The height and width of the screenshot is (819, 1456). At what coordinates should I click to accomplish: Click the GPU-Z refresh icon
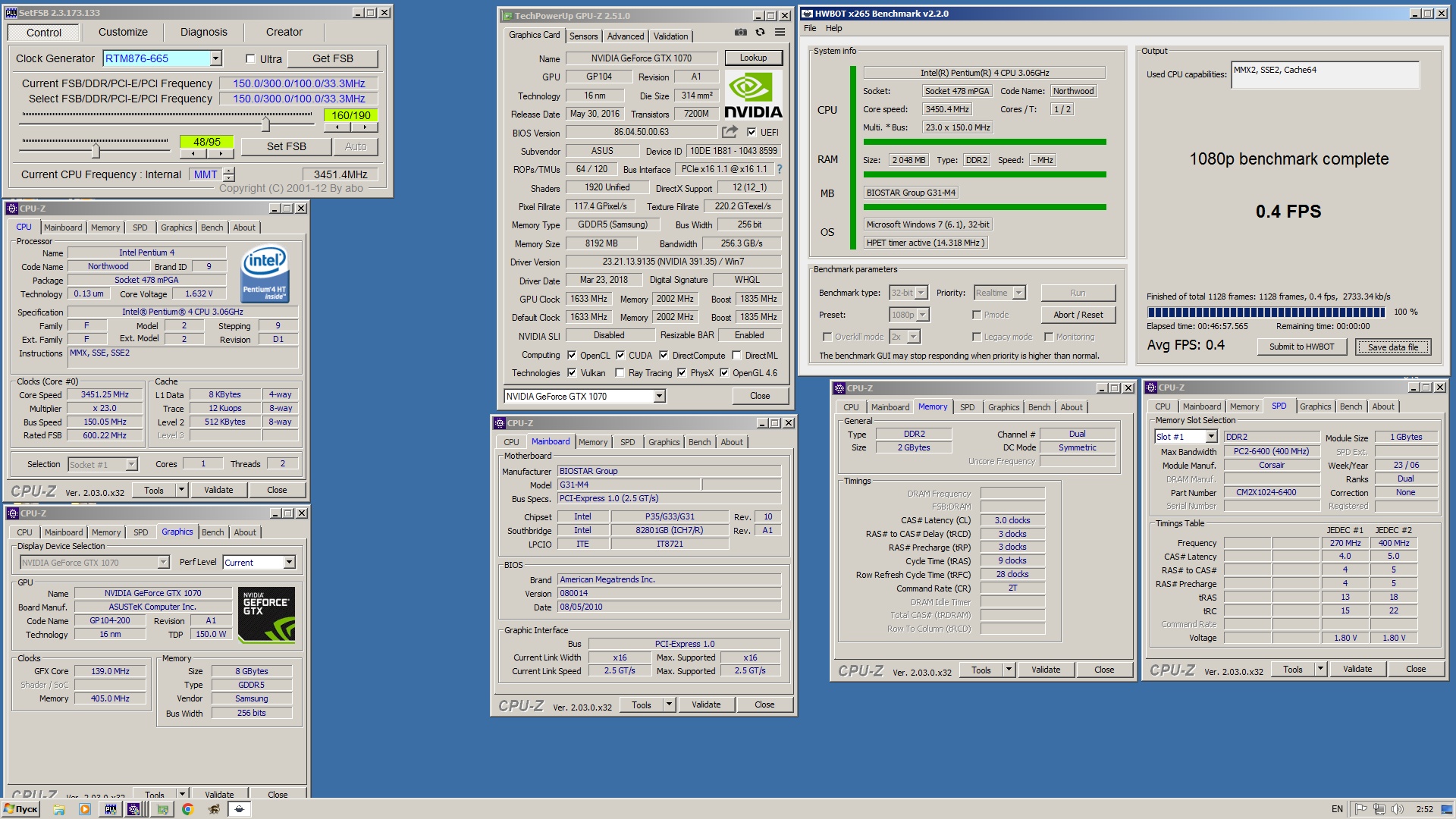click(x=760, y=32)
